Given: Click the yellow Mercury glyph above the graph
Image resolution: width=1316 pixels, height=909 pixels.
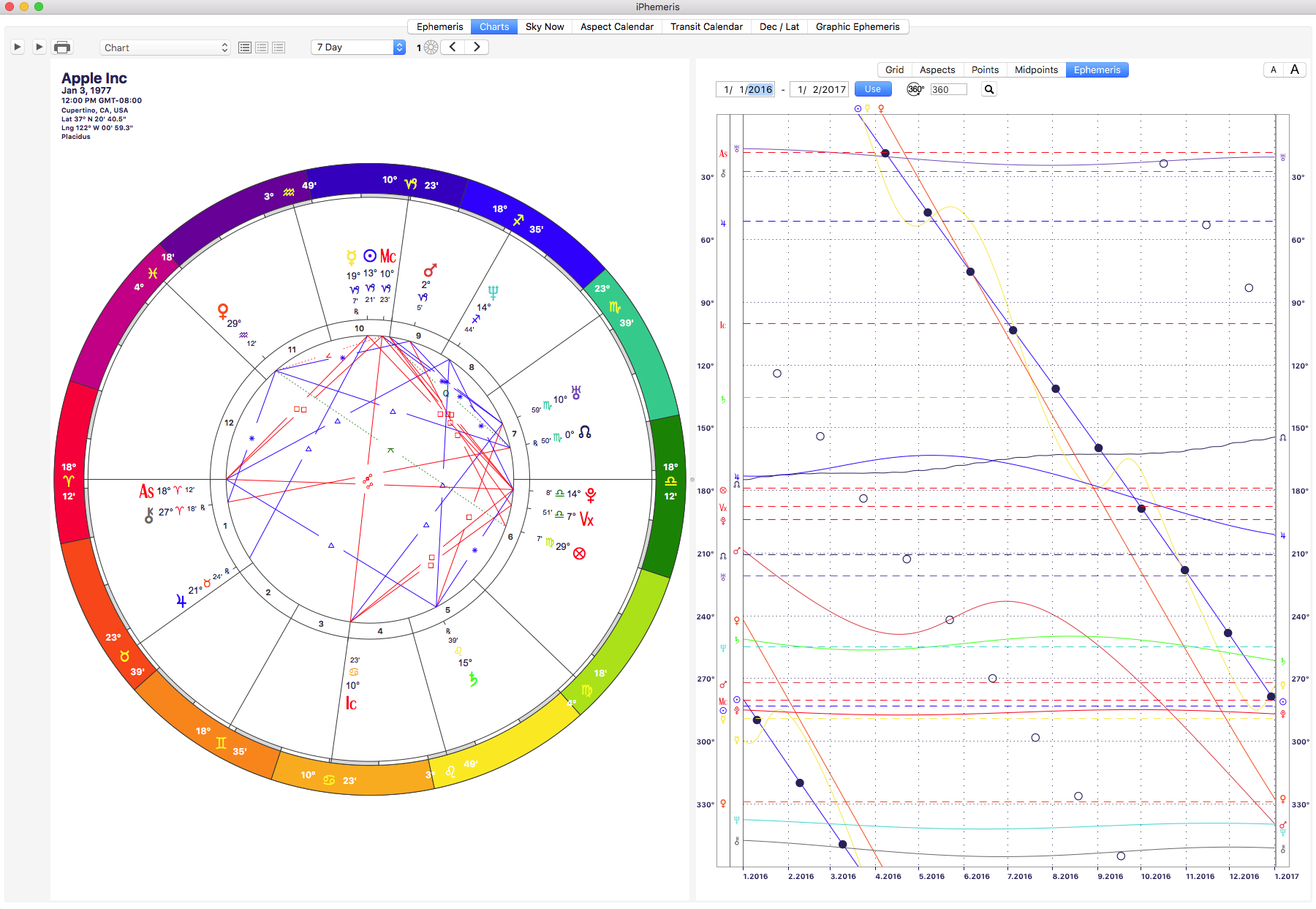Looking at the screenshot, I should [x=868, y=108].
